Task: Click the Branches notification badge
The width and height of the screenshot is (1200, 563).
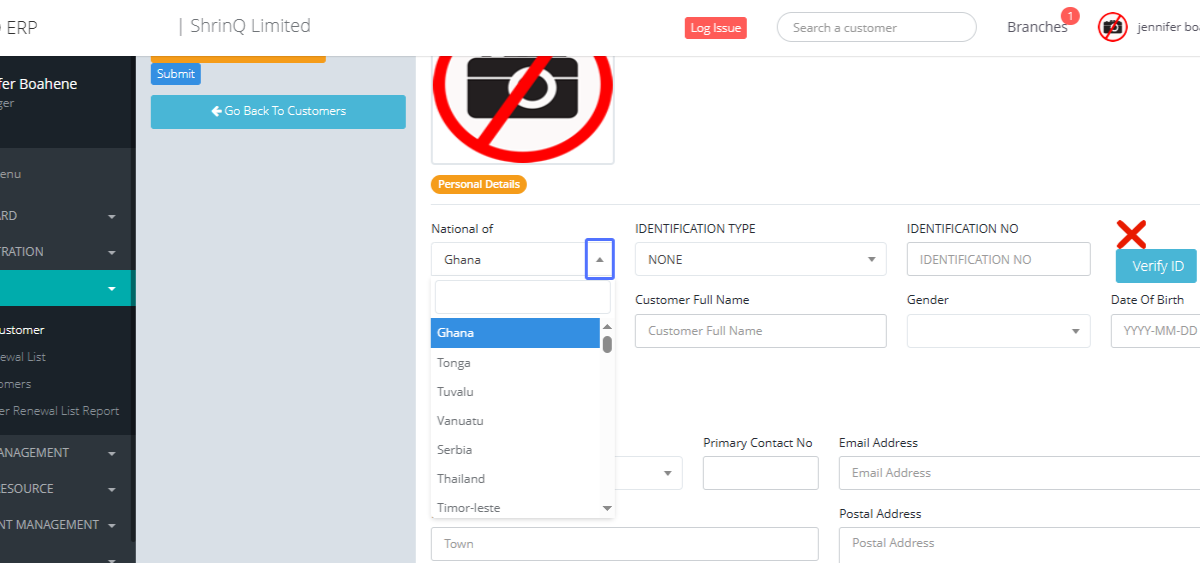Action: tap(1070, 16)
